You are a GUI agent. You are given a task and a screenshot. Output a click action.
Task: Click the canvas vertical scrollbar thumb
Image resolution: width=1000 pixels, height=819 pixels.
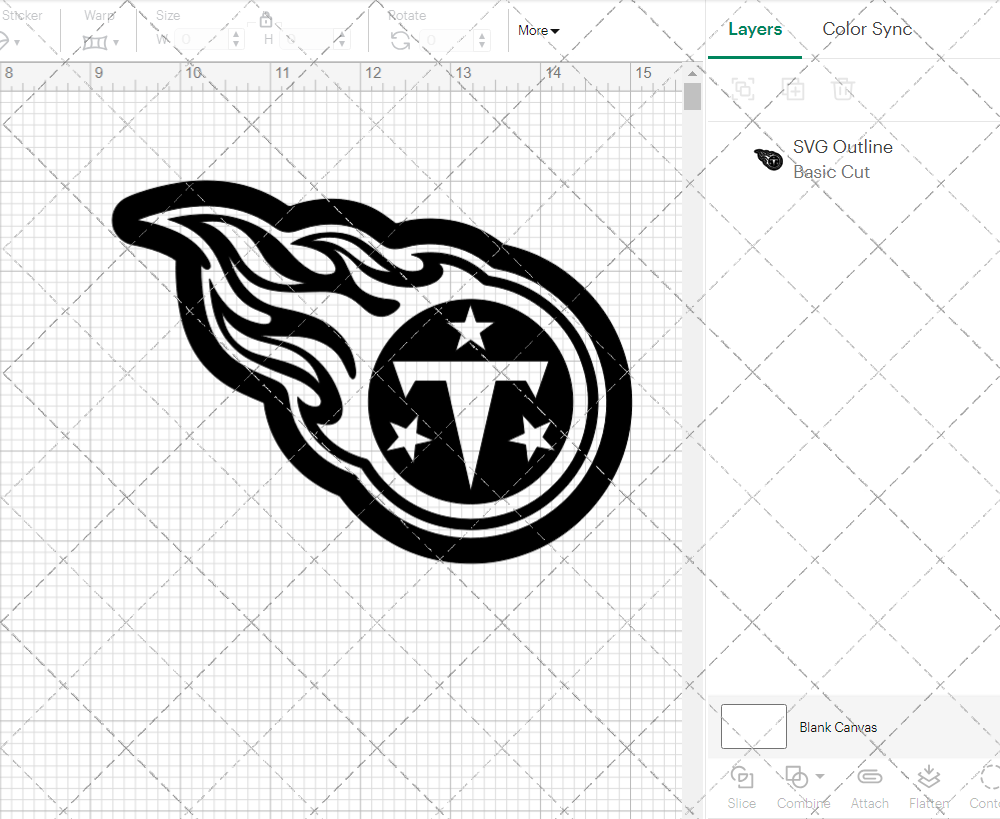pos(692,97)
